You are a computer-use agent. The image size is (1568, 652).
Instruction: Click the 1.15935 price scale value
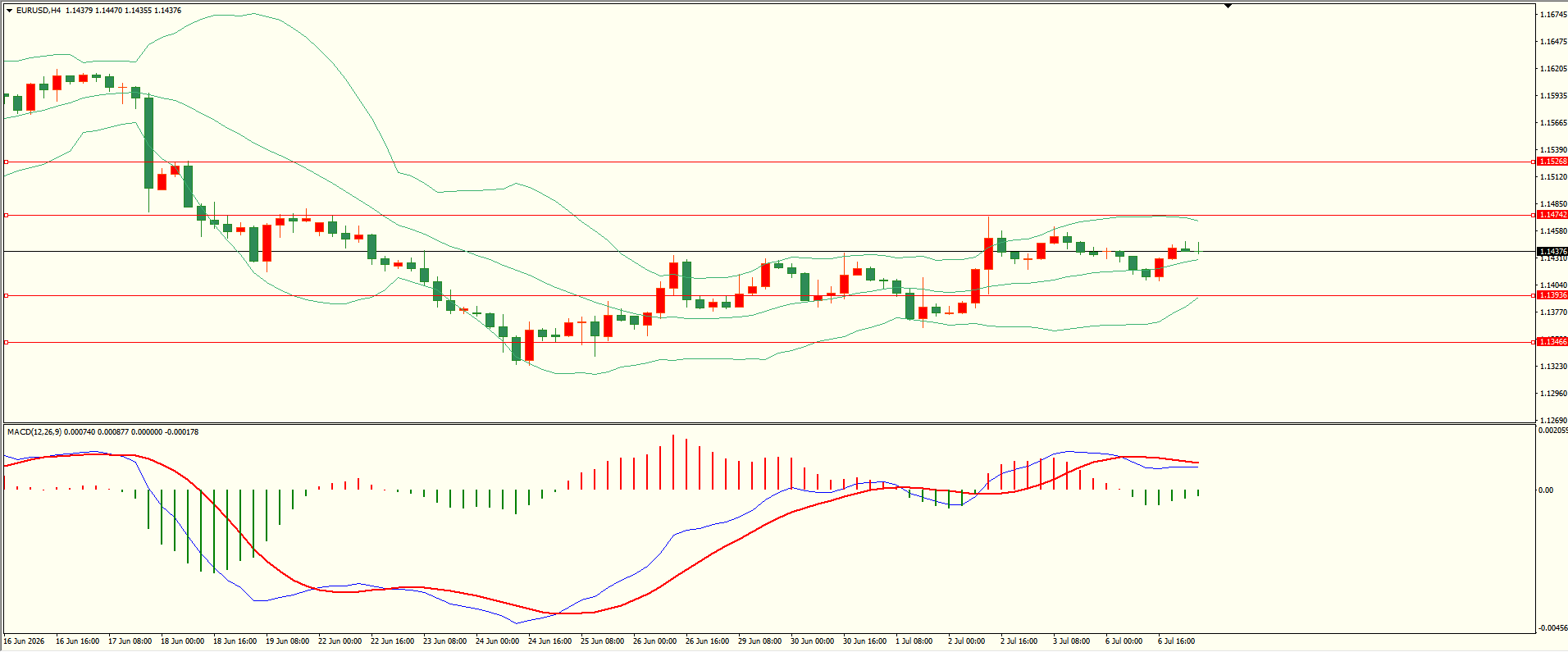[x=1553, y=96]
